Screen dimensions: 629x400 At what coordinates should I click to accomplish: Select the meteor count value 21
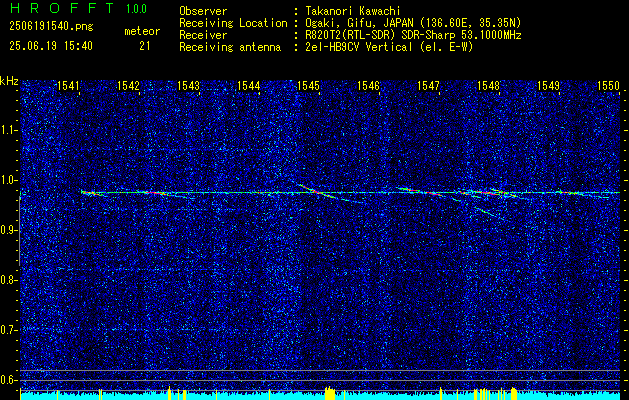click(x=145, y=46)
